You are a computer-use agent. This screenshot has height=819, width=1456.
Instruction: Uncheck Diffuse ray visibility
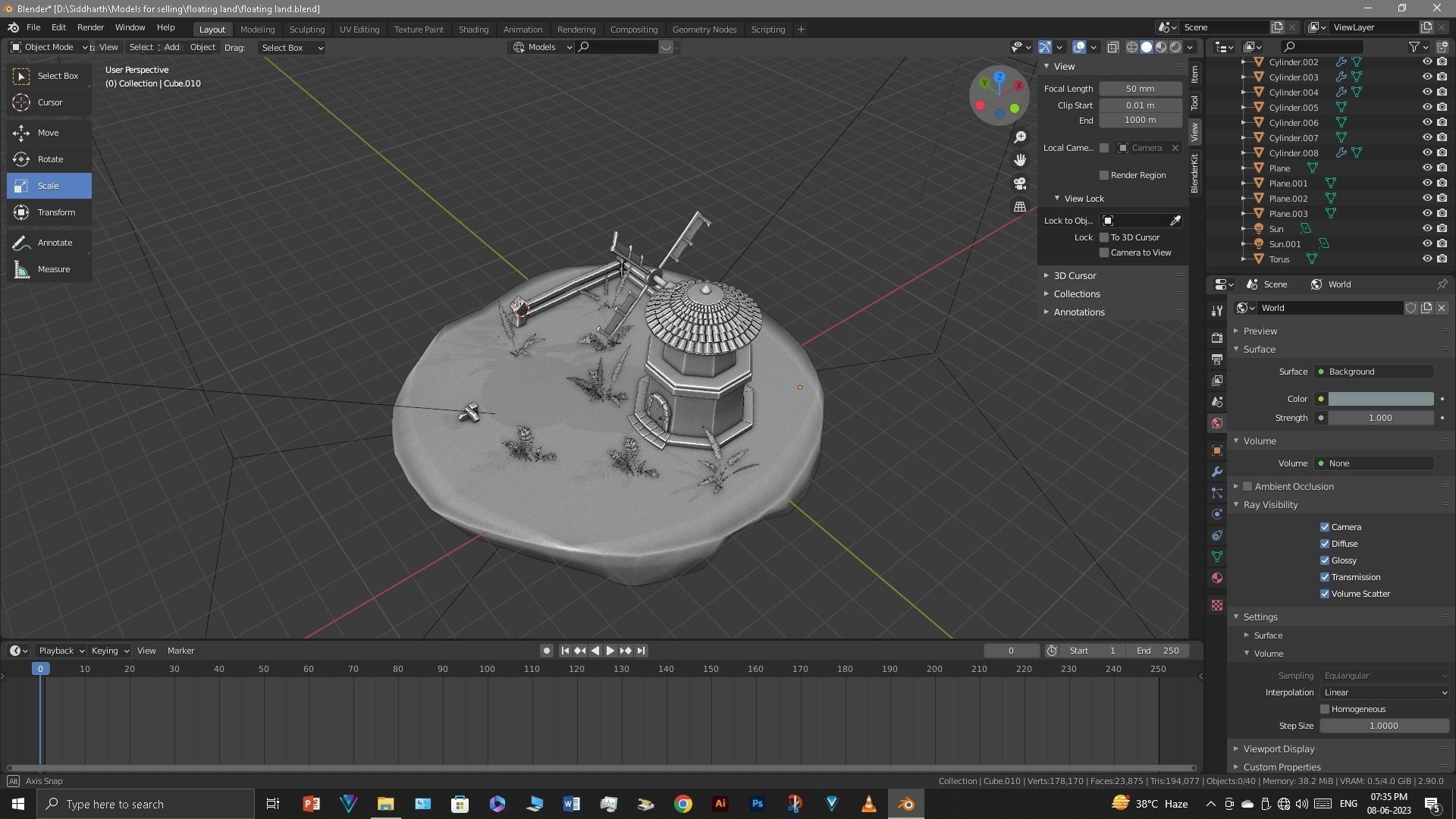(1325, 544)
